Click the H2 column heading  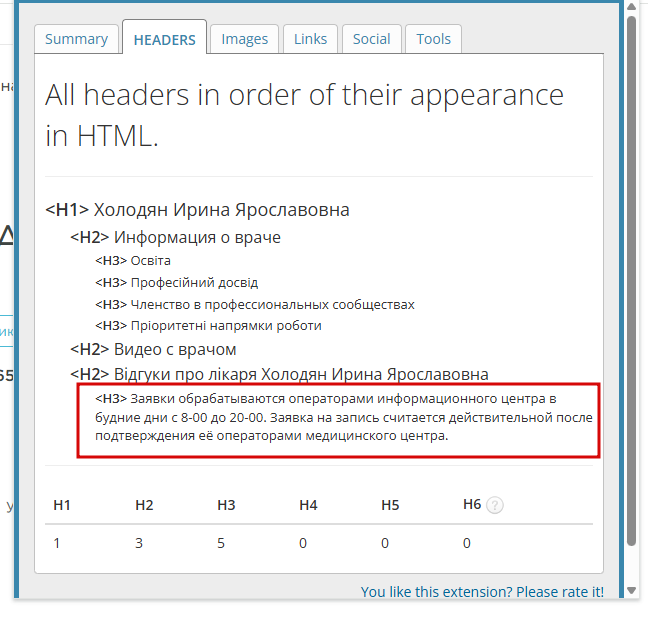pos(144,505)
